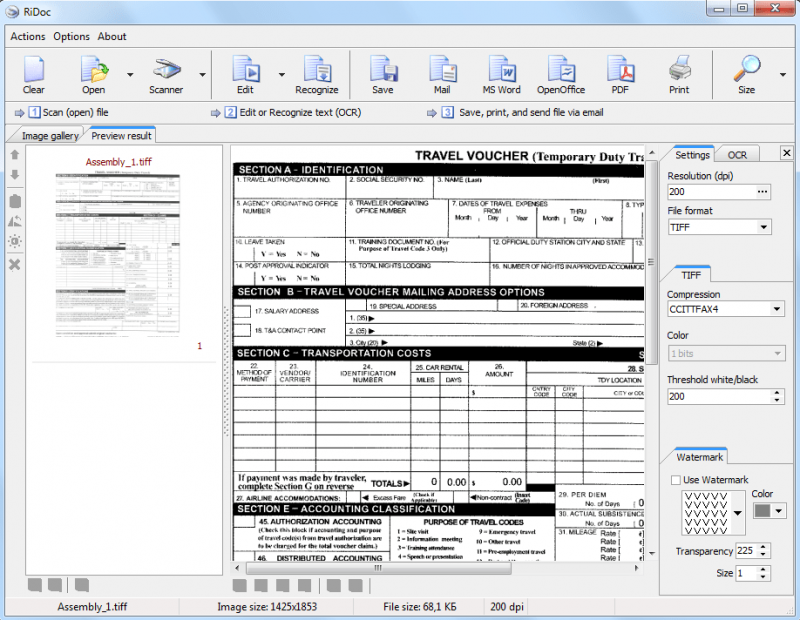
Task: Click "200 dpi" in the status bar
Action: tap(507, 607)
